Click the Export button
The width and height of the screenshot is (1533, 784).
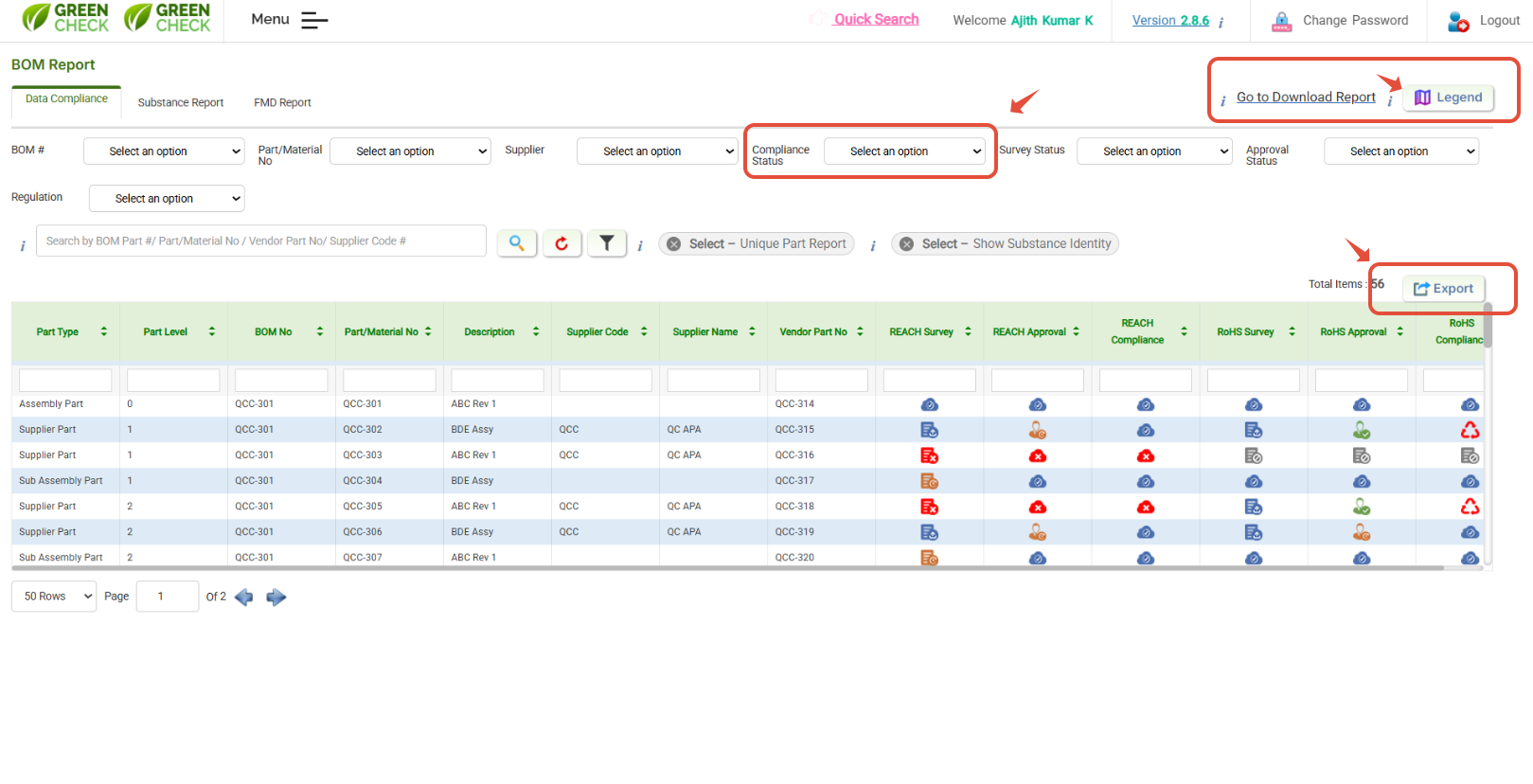tap(1443, 289)
